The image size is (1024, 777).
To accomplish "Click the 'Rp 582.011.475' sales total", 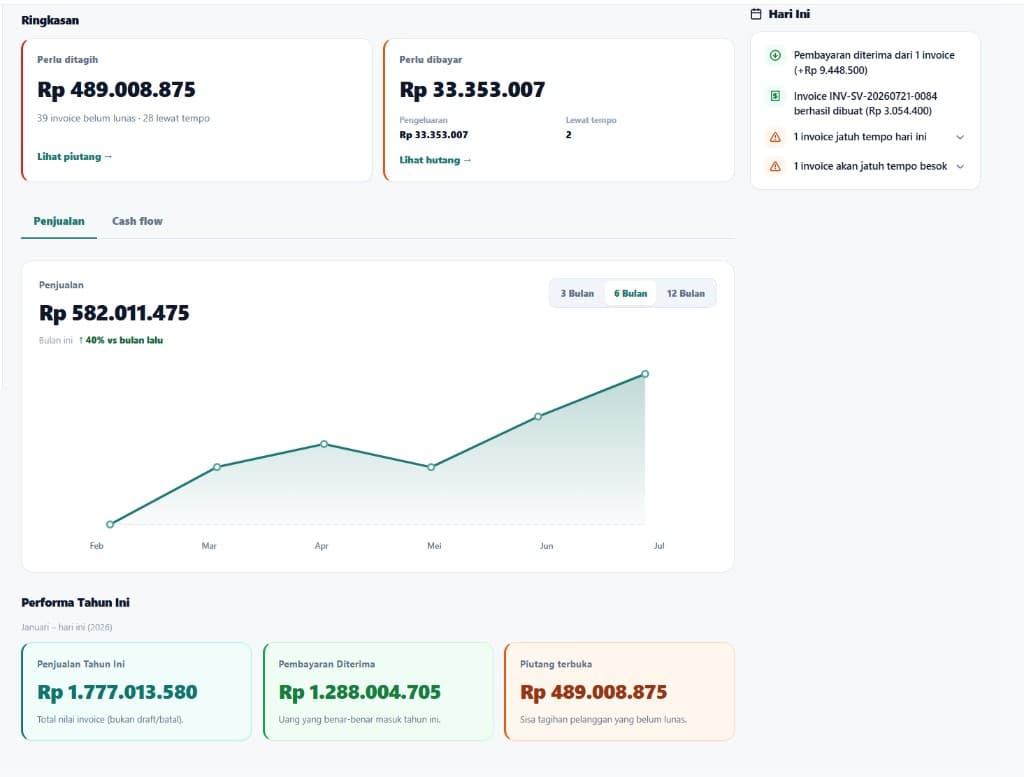I will [114, 313].
